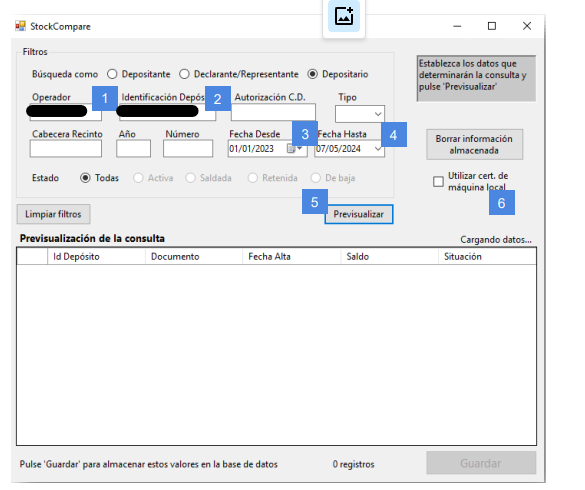Click the Cabecera Recinto input field
This screenshot has height=490, width=585.
(x=66, y=149)
